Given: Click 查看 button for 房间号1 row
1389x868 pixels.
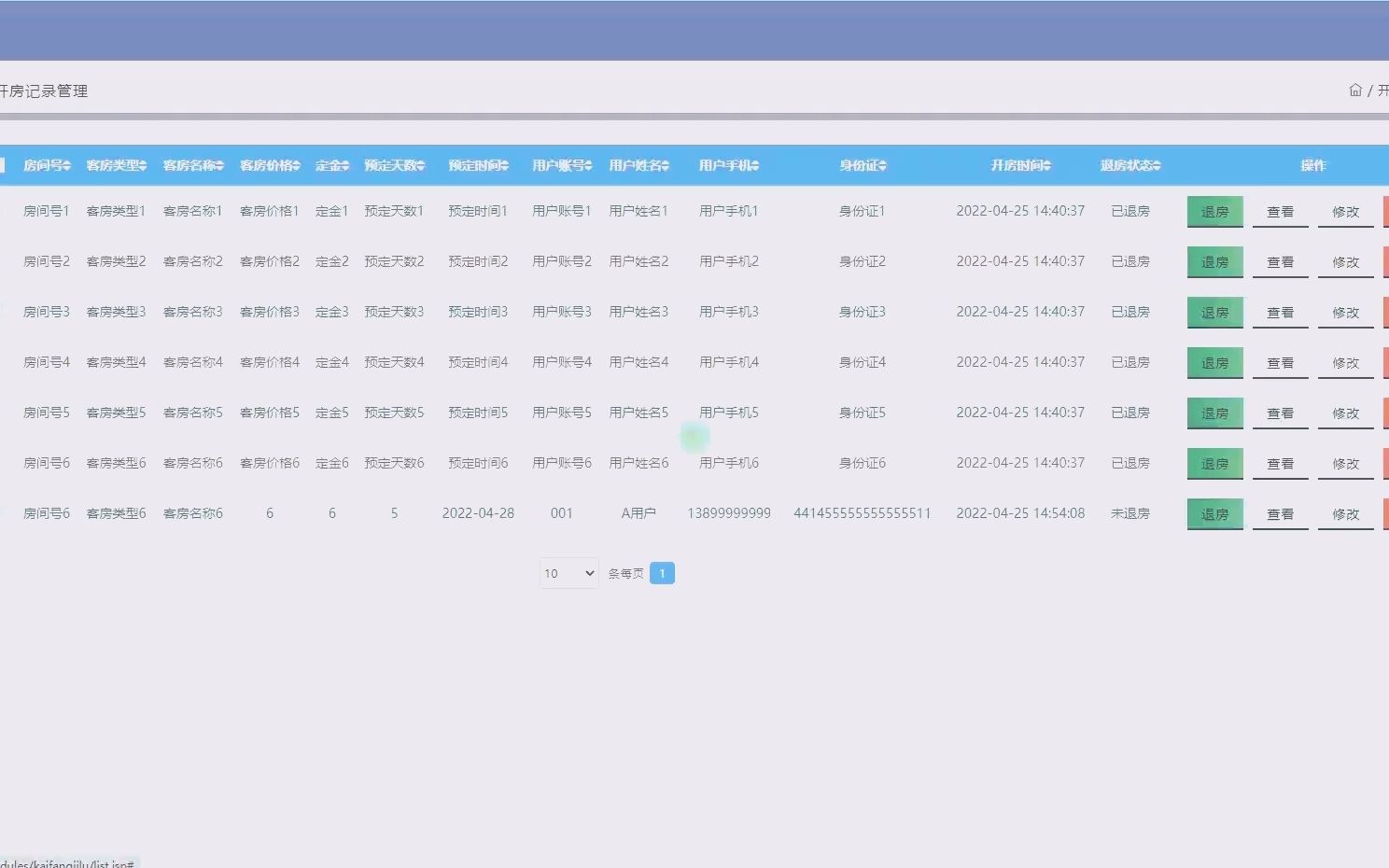Looking at the screenshot, I should [1280, 212].
